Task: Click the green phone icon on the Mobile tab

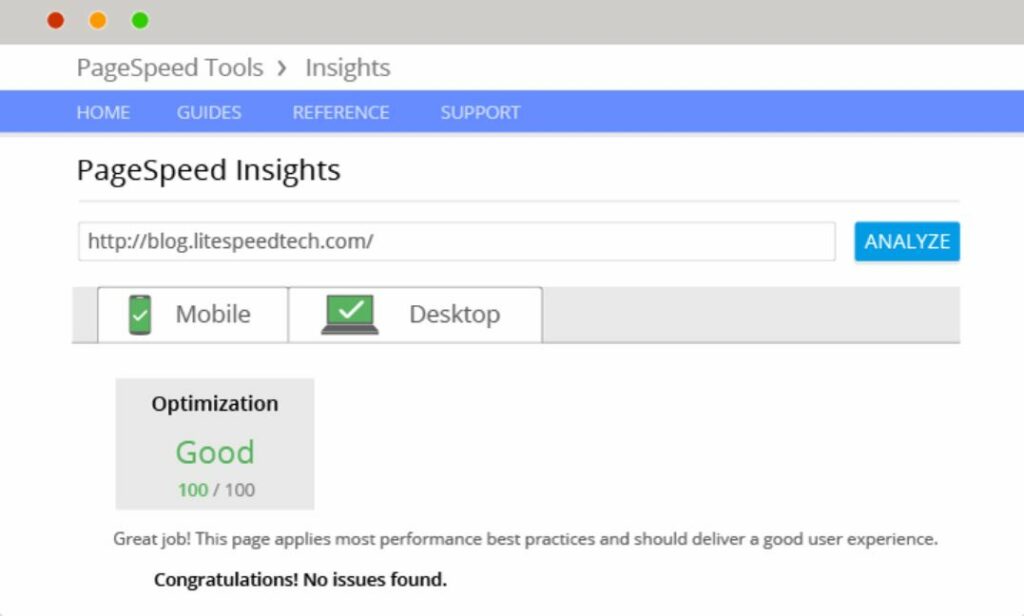Action: [140, 315]
